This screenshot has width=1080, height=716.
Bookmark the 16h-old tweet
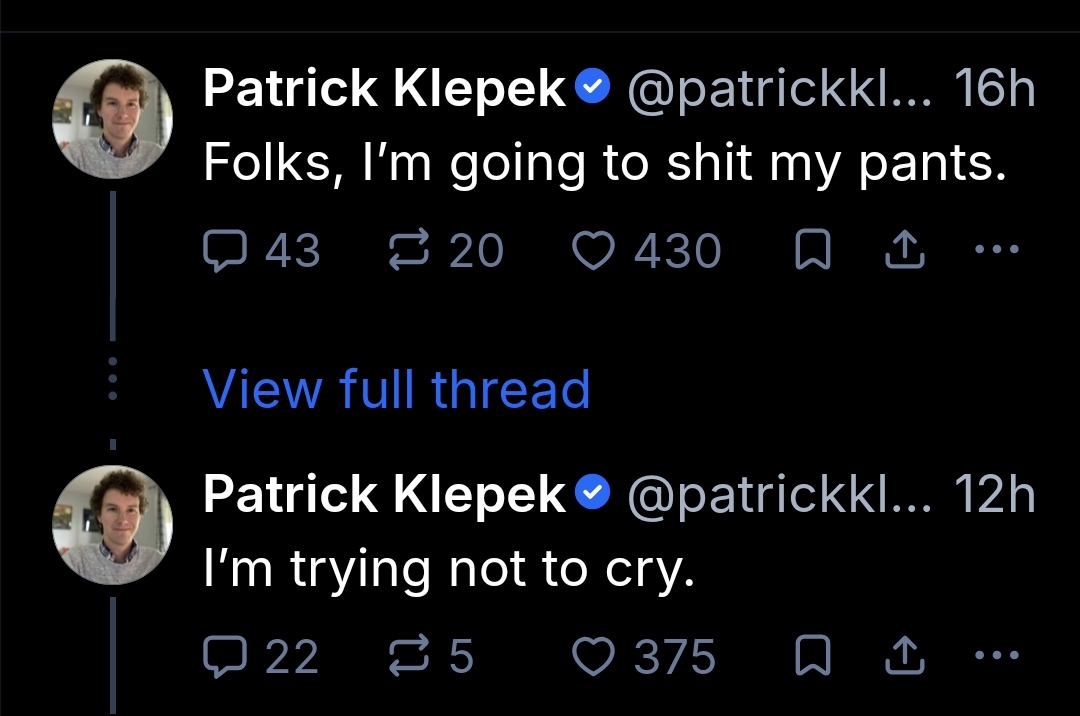[x=813, y=250]
